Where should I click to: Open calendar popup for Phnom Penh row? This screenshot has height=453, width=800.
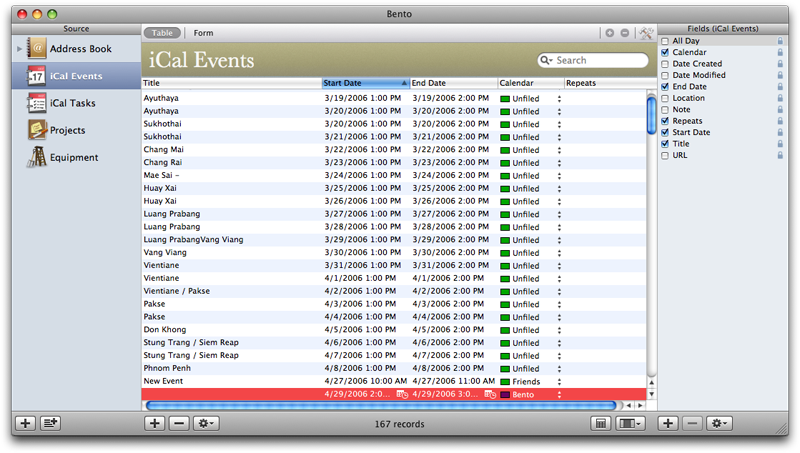point(559,369)
